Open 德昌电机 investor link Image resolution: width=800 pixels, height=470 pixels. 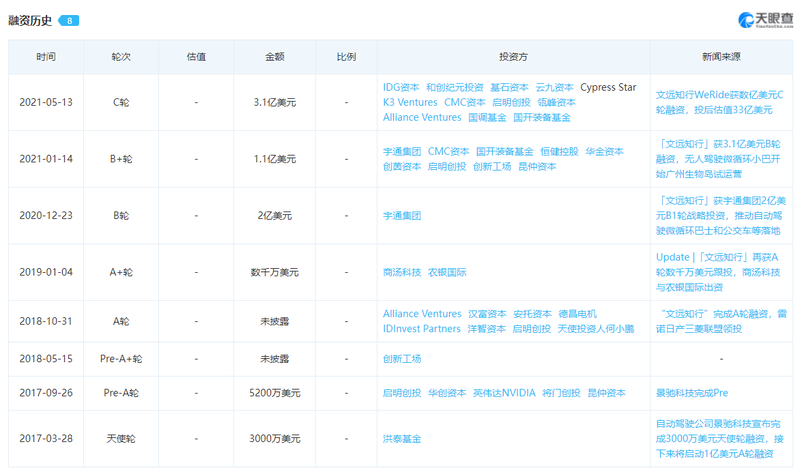(x=578, y=314)
